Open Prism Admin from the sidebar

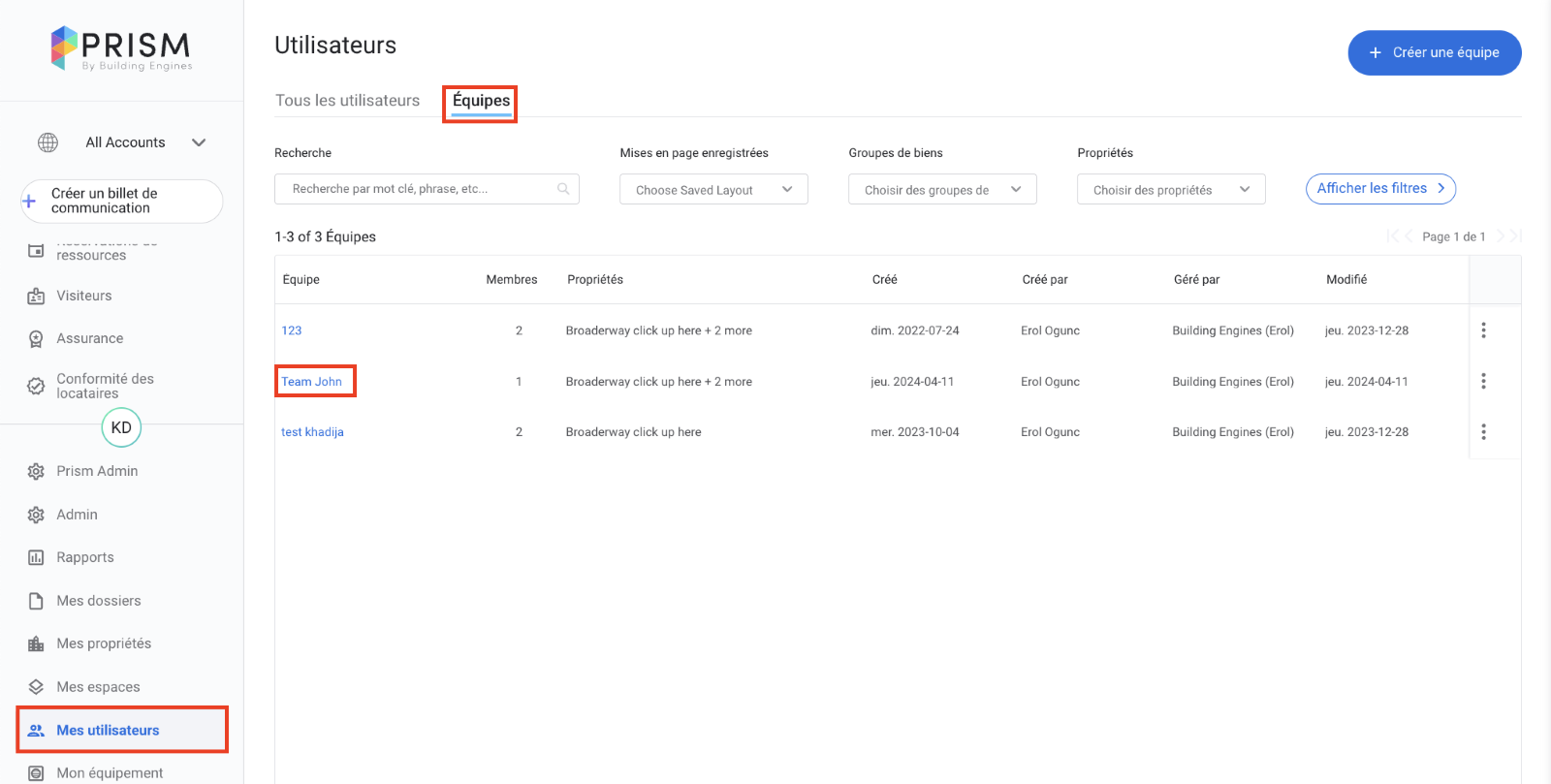(97, 471)
